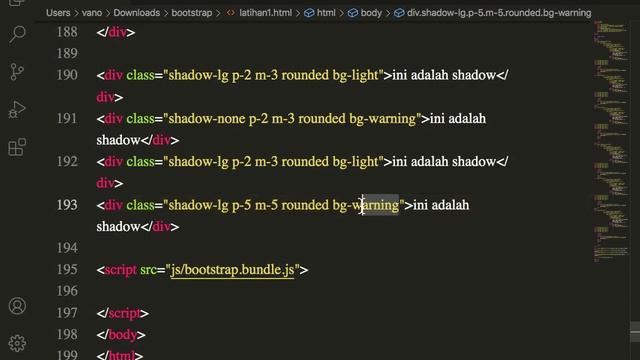Click line number 188 in gutter
The image size is (640, 360).
67,32
